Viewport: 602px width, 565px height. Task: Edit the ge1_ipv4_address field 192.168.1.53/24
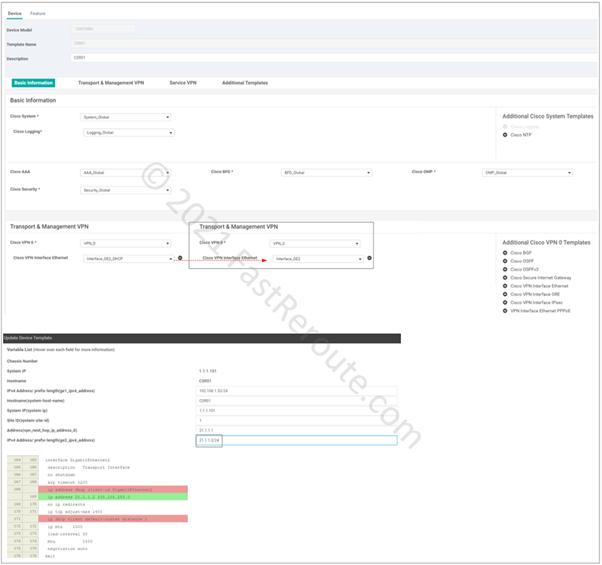296,391
